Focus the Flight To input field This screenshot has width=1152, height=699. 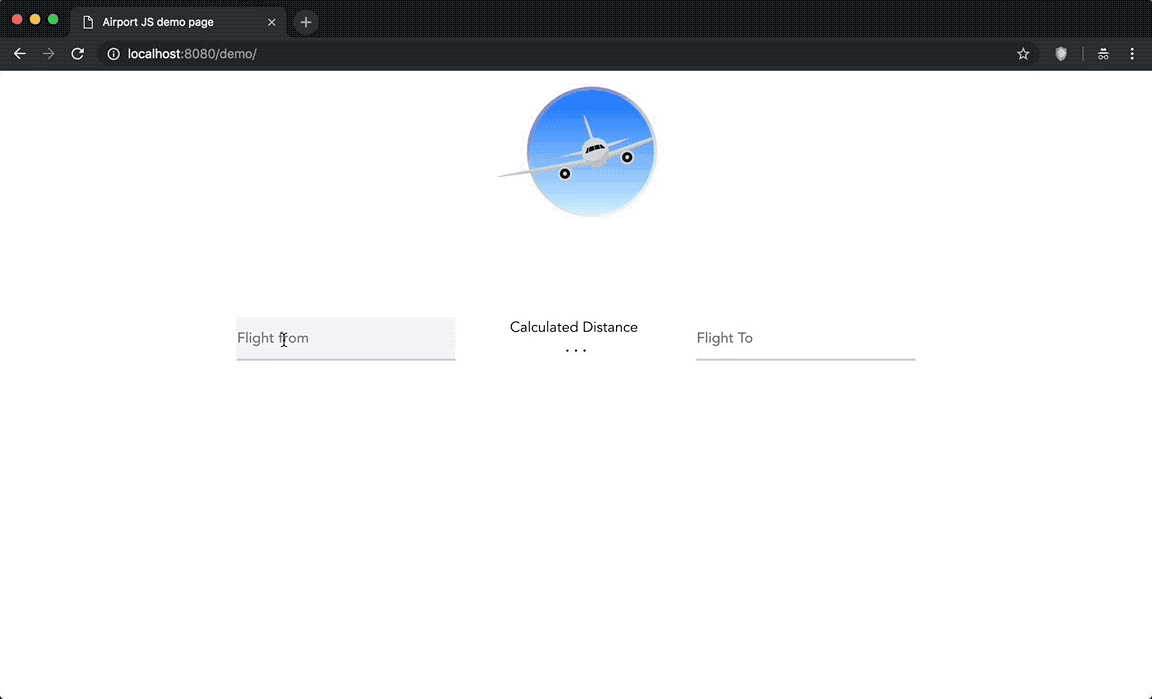[805, 338]
